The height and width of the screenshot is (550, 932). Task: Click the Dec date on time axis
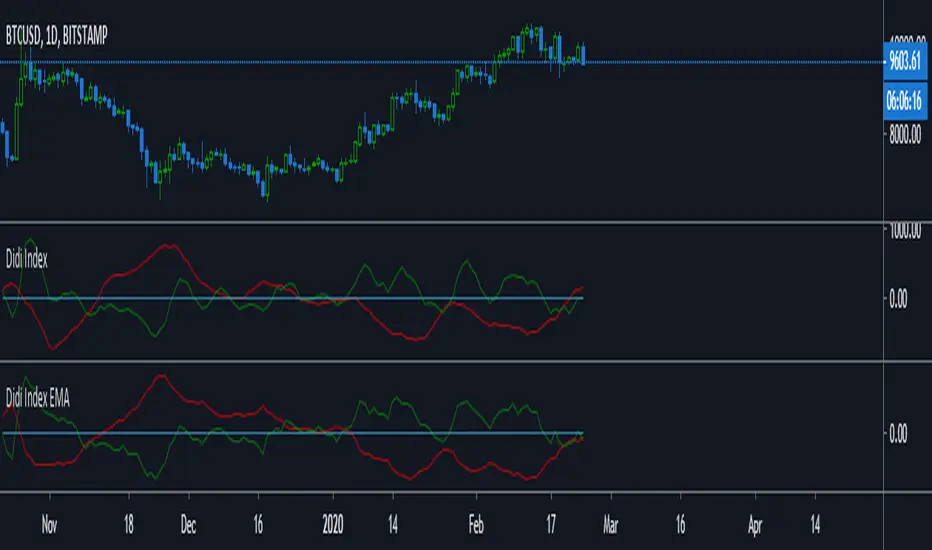[x=188, y=525]
